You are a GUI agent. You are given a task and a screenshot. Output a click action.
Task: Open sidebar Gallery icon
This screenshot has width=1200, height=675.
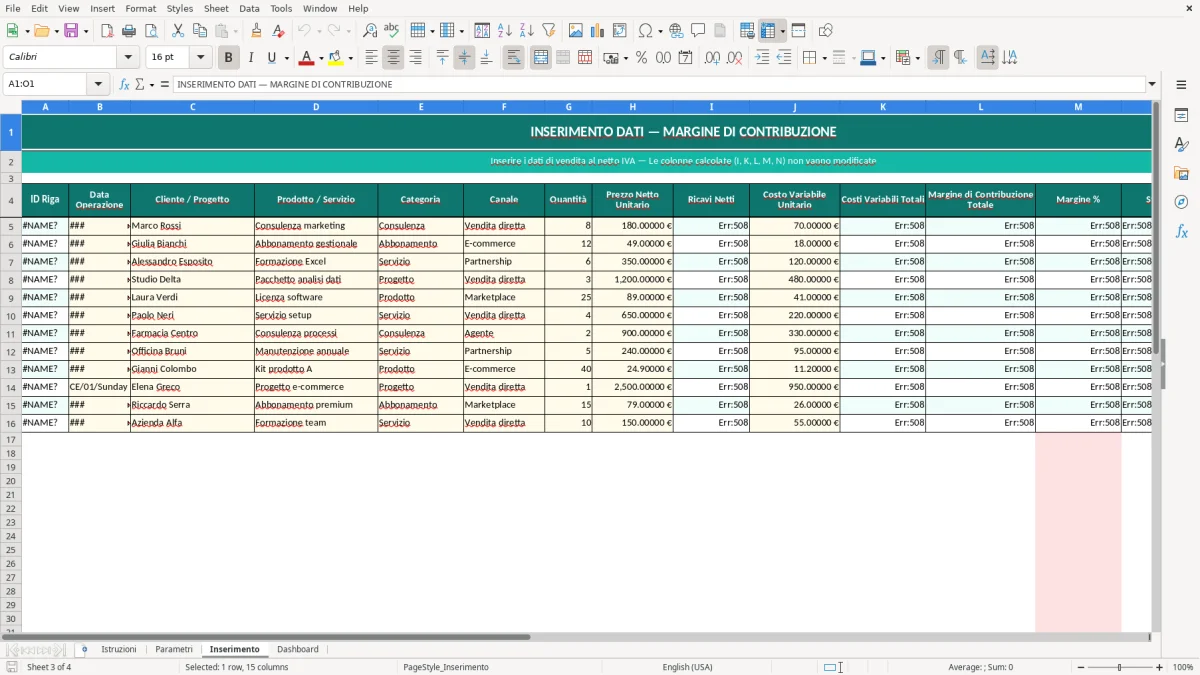pyautogui.click(x=1181, y=173)
